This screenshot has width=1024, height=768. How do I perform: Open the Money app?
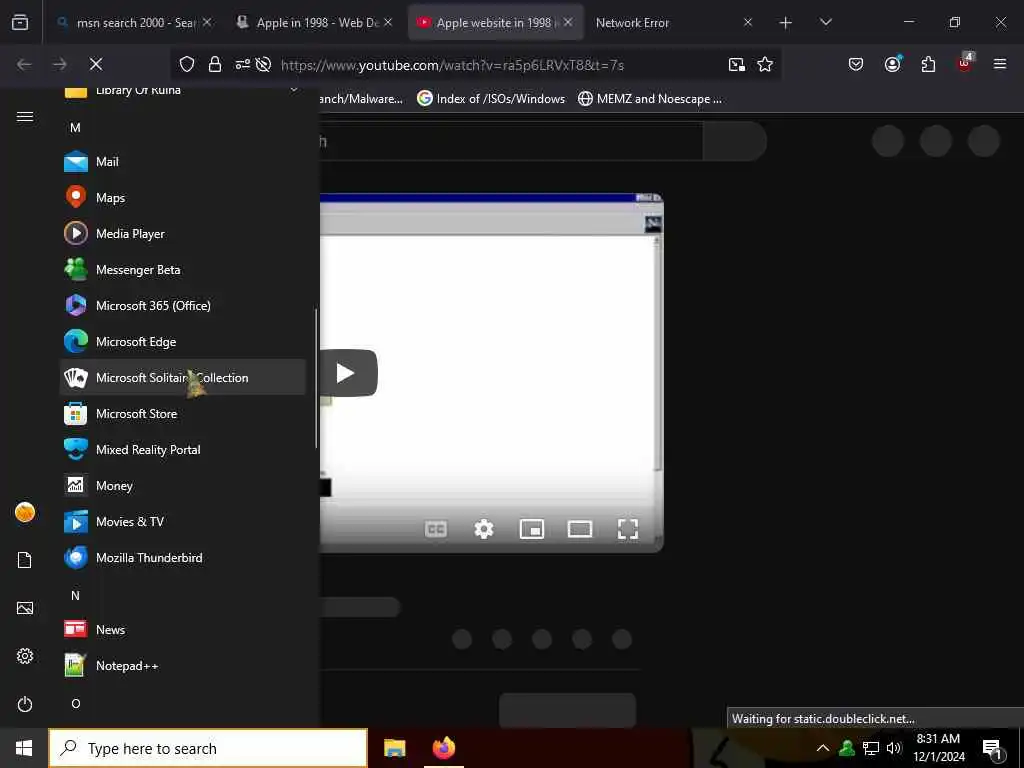tap(182, 485)
